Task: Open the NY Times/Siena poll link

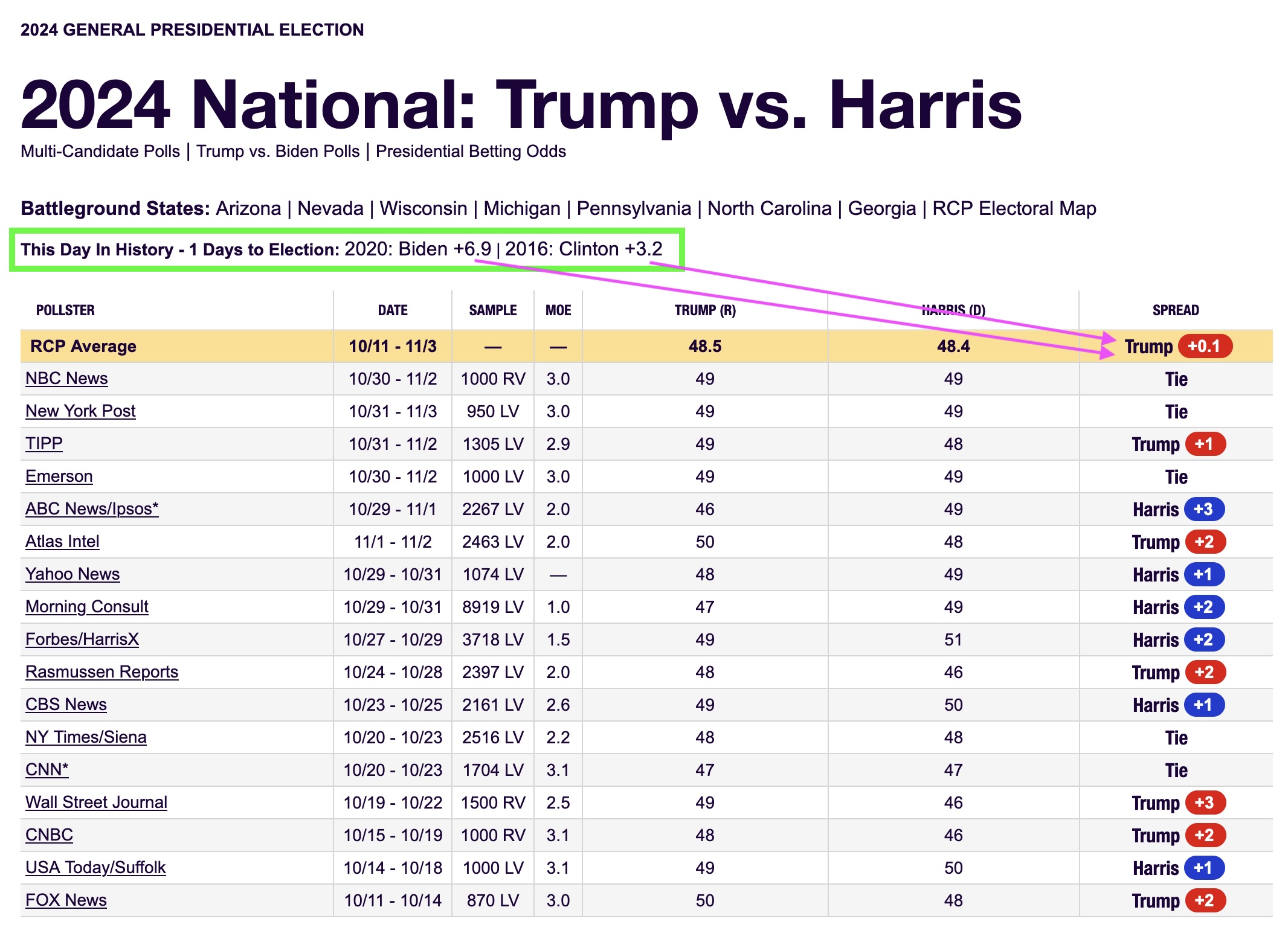Action: pyautogui.click(x=86, y=737)
